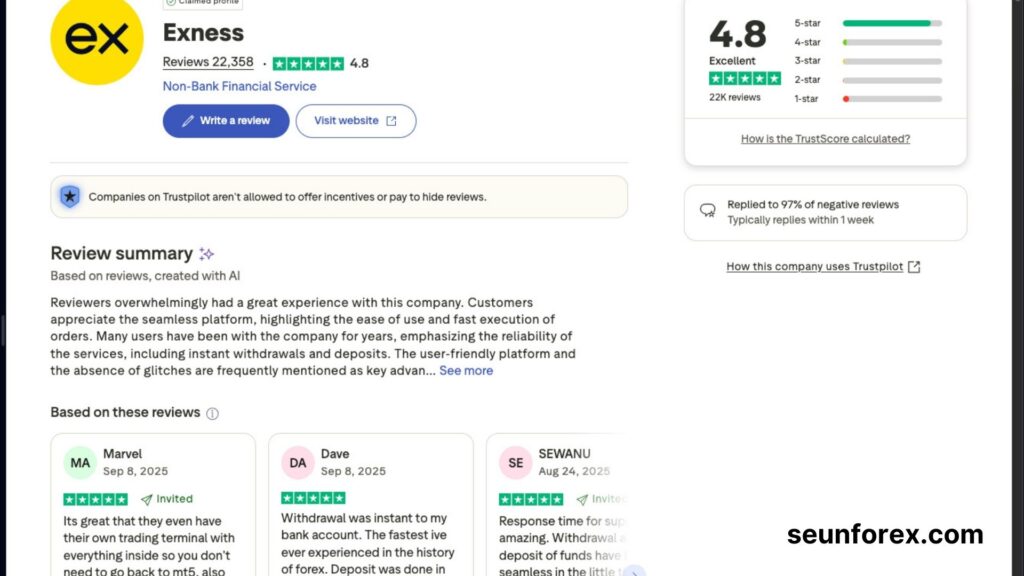Filter reviews by 1-star rating

867,99
